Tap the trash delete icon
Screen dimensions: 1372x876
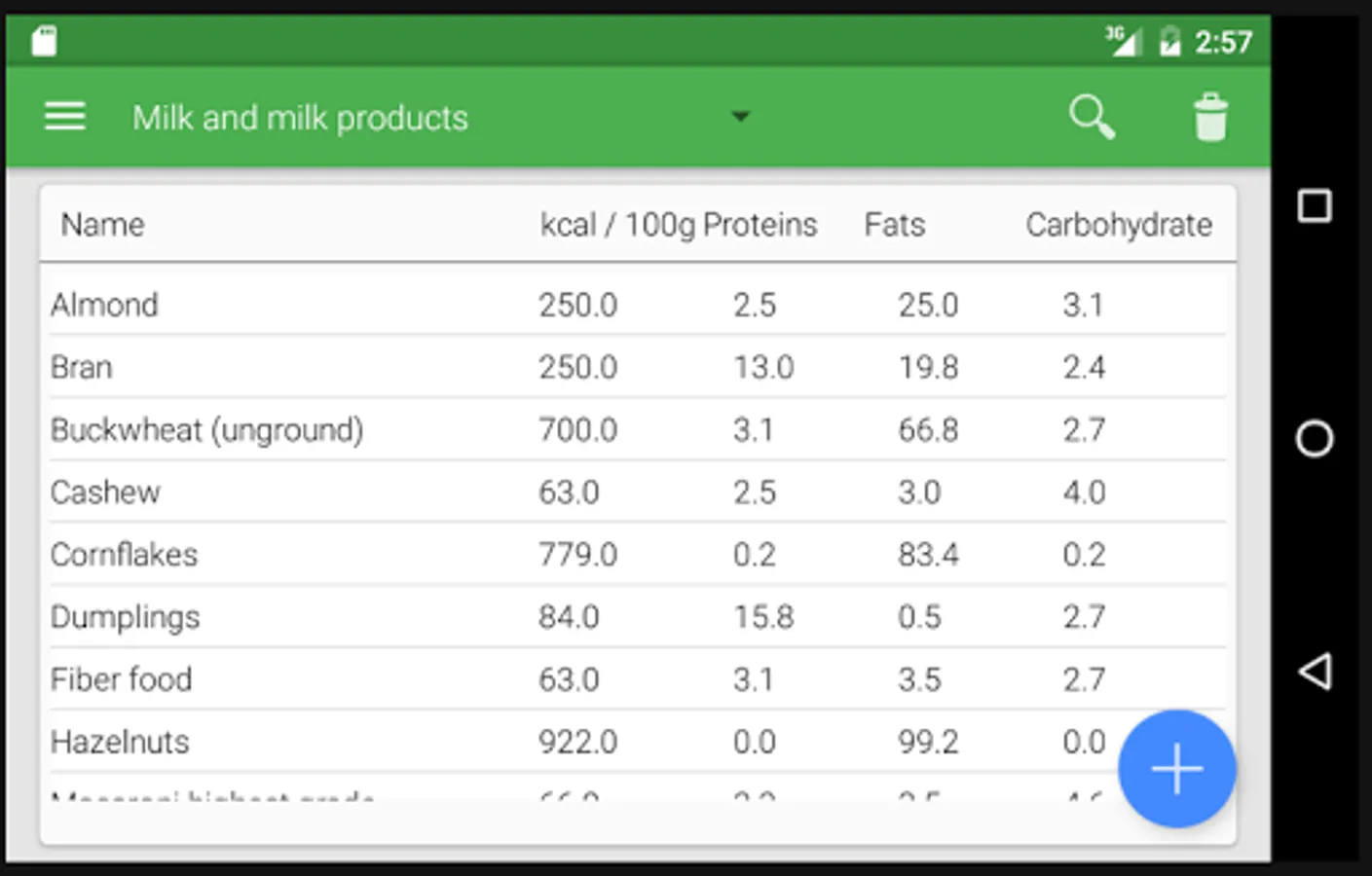[x=1210, y=118]
